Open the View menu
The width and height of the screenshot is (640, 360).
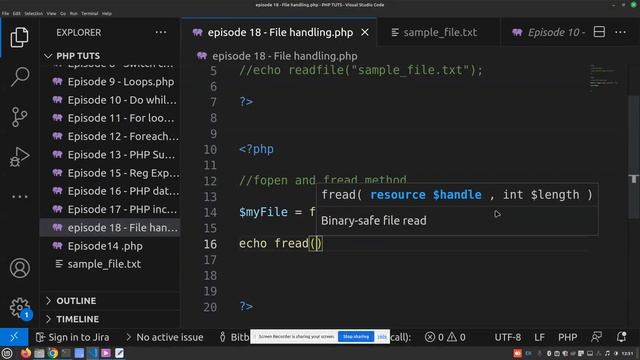coord(51,13)
